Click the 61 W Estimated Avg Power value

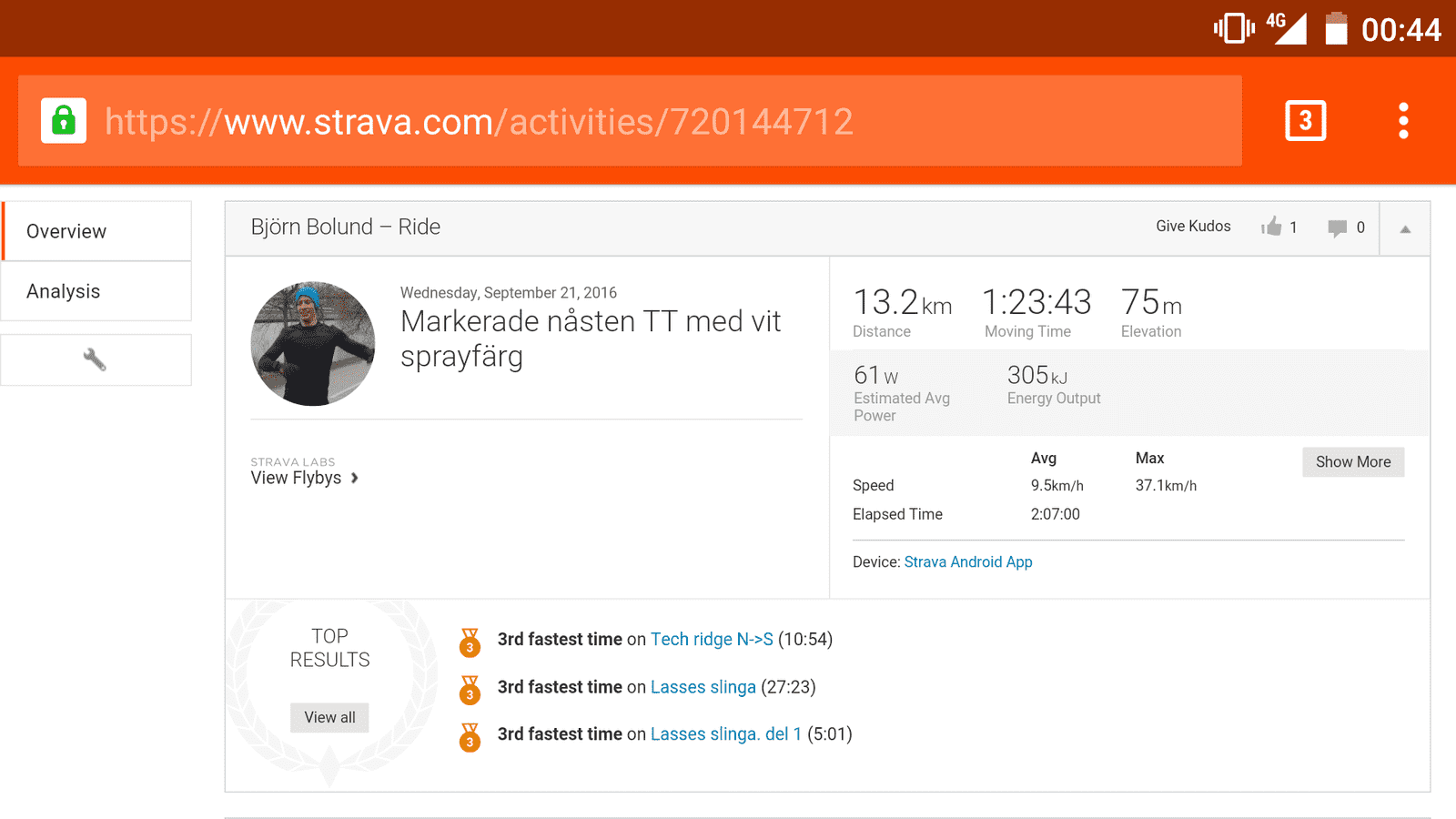[x=875, y=375]
